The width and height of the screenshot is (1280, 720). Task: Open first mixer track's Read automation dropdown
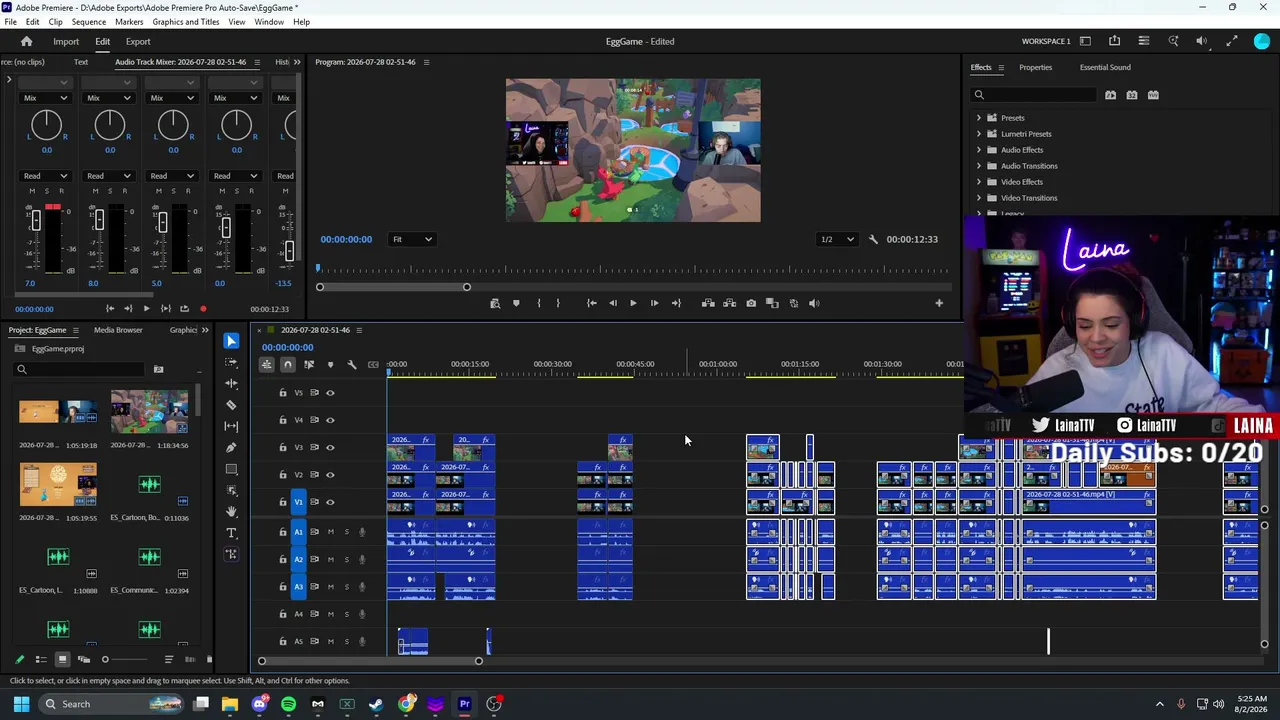(46, 176)
